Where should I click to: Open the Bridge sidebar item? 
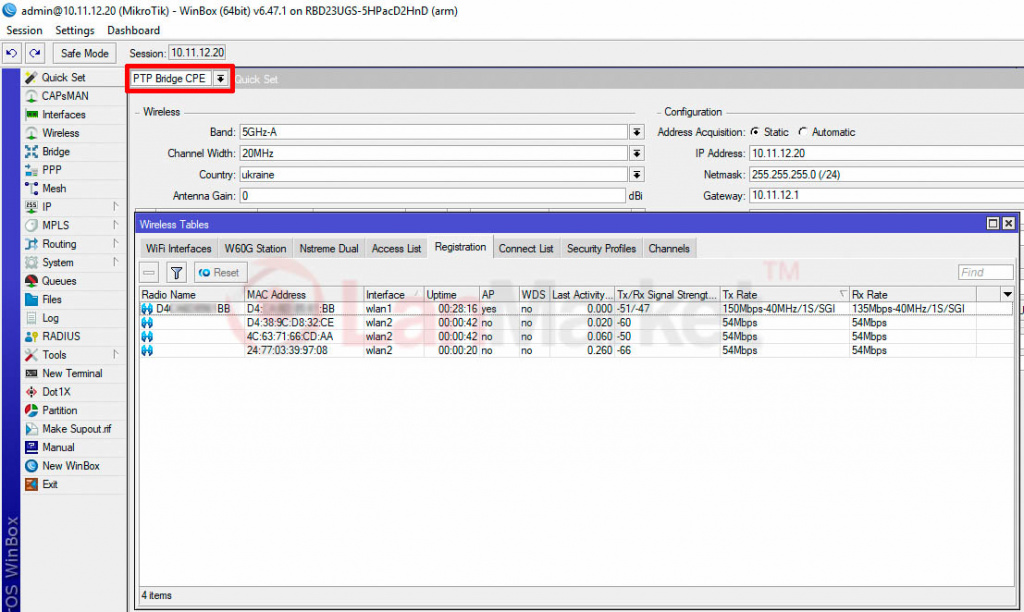tap(56, 152)
